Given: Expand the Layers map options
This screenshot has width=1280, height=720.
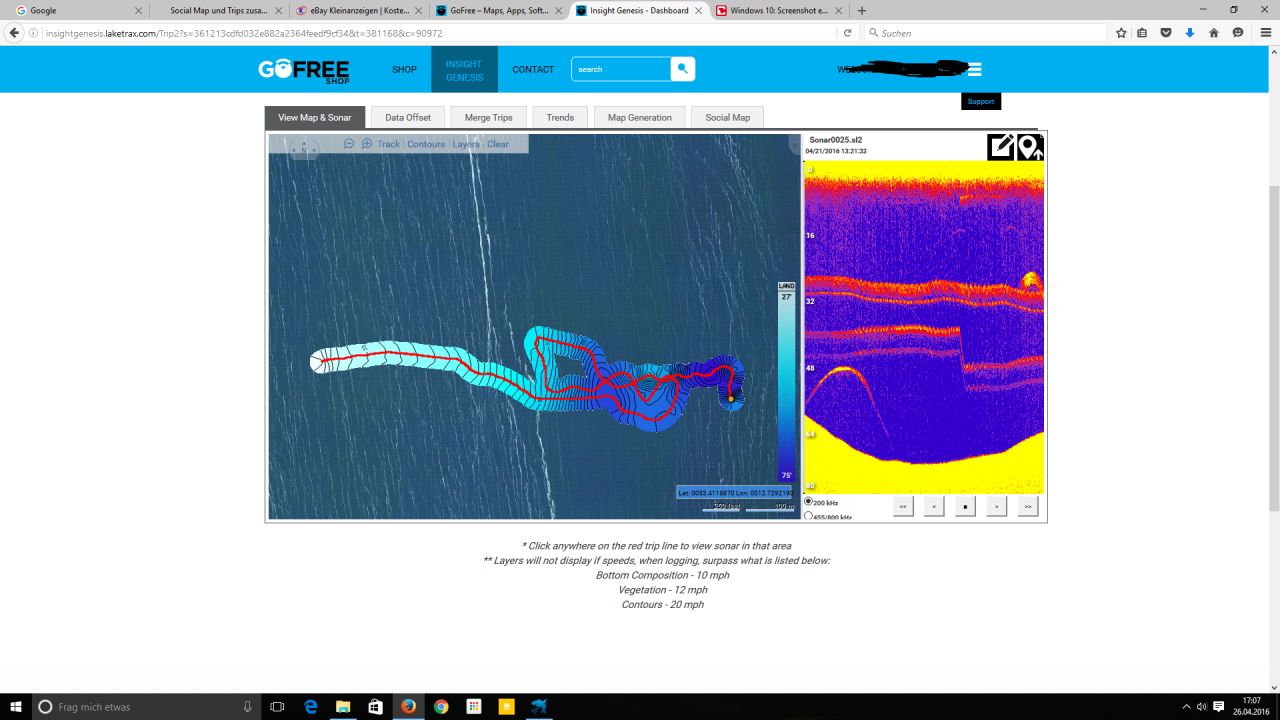Looking at the screenshot, I should (466, 144).
